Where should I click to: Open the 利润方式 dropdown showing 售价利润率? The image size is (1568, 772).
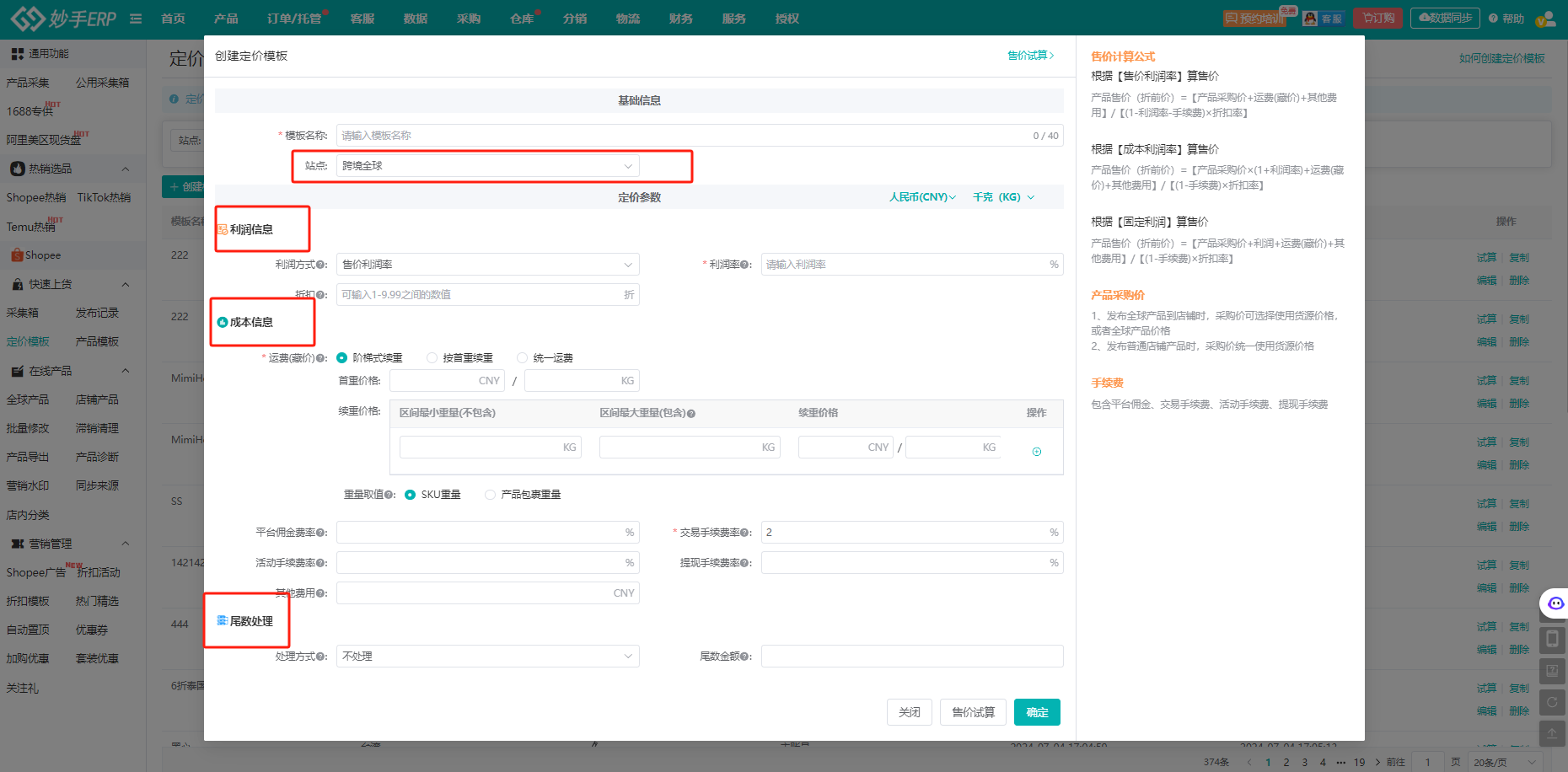point(487,265)
